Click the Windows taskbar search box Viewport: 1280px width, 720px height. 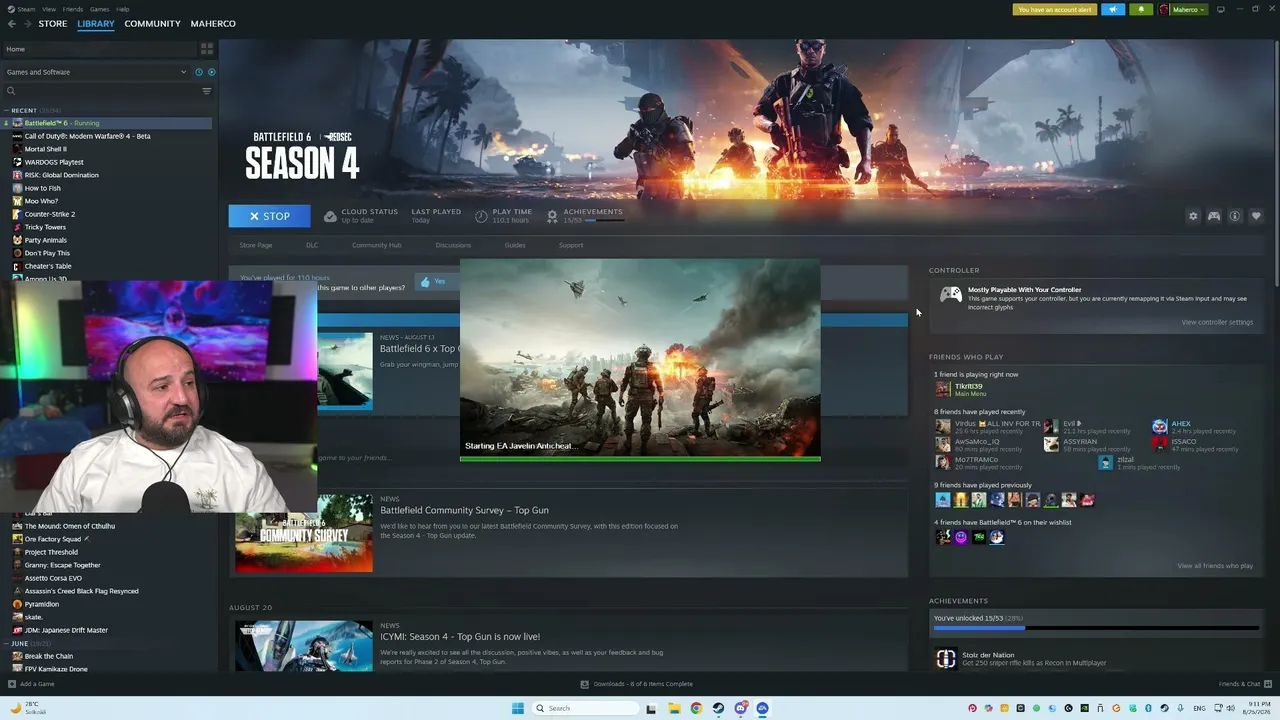(586, 708)
